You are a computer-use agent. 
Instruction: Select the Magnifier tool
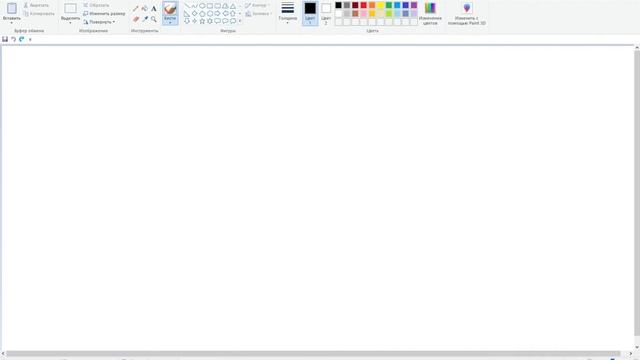click(x=154, y=19)
